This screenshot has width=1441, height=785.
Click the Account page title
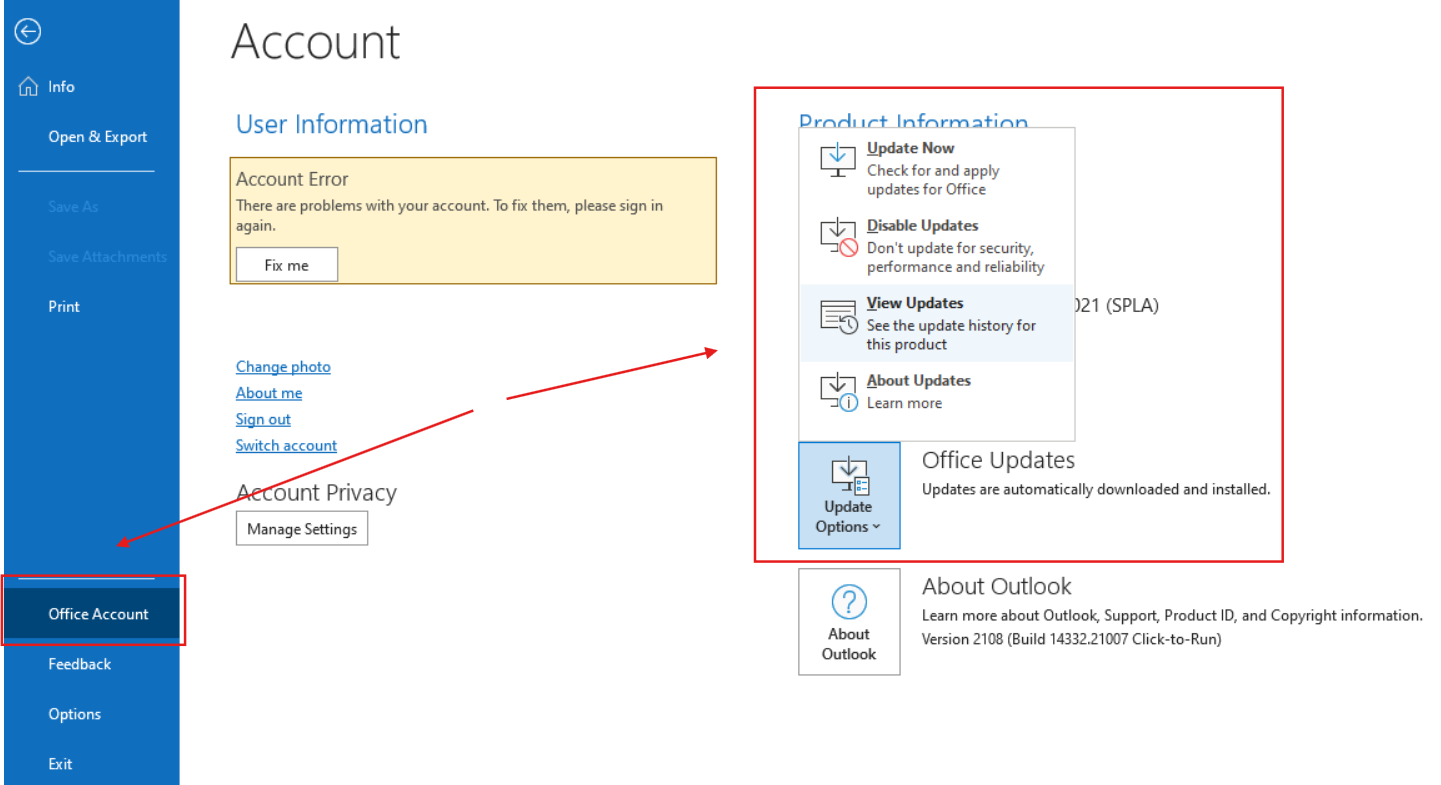click(x=316, y=41)
